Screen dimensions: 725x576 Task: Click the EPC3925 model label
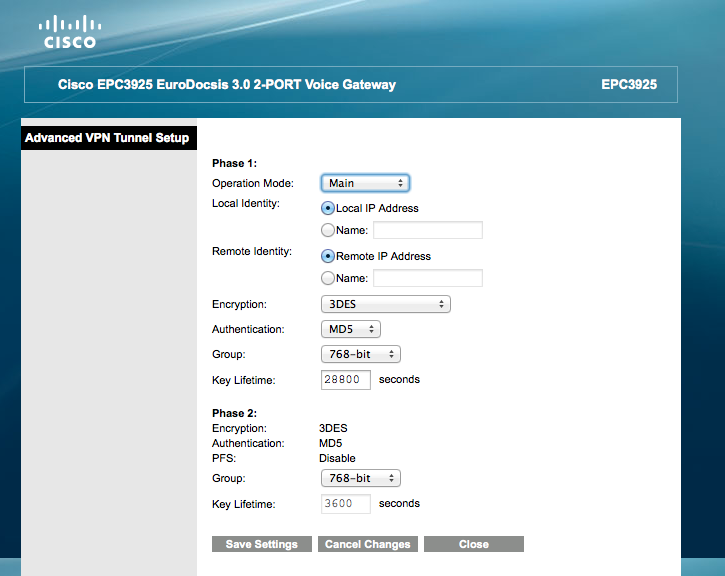pos(629,85)
